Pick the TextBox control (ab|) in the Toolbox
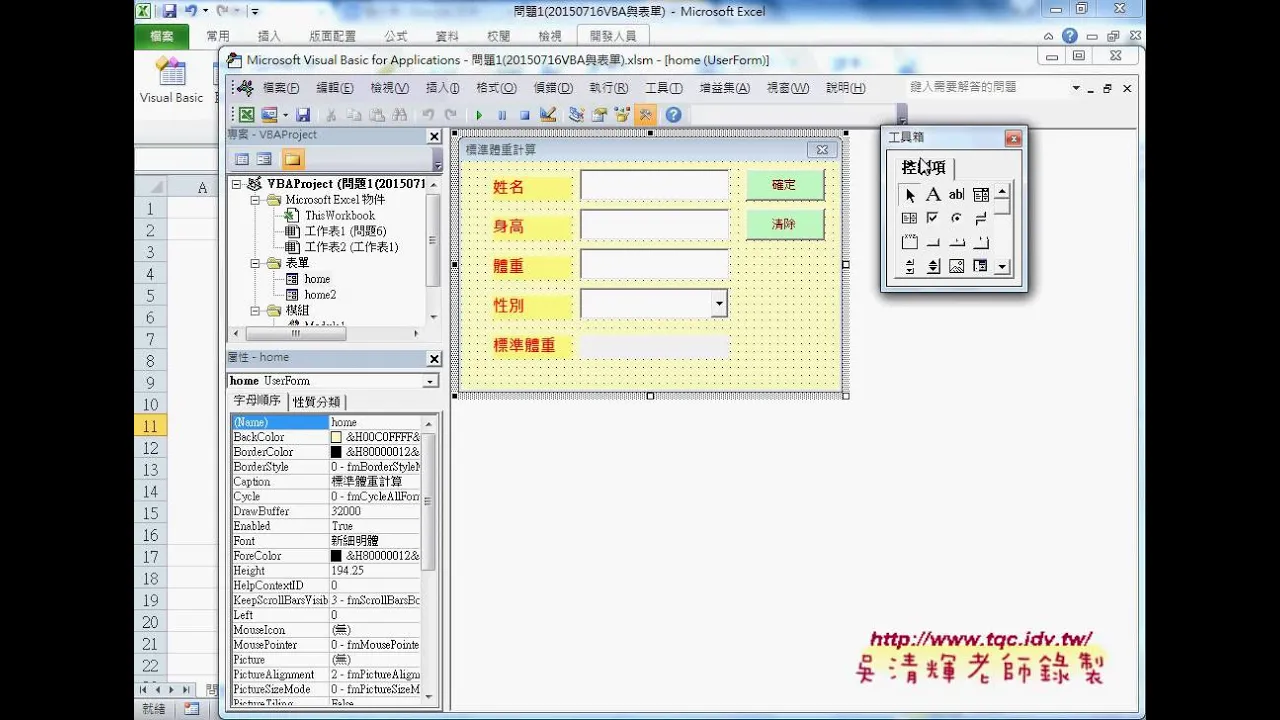The height and width of the screenshot is (720, 1280). [957, 195]
